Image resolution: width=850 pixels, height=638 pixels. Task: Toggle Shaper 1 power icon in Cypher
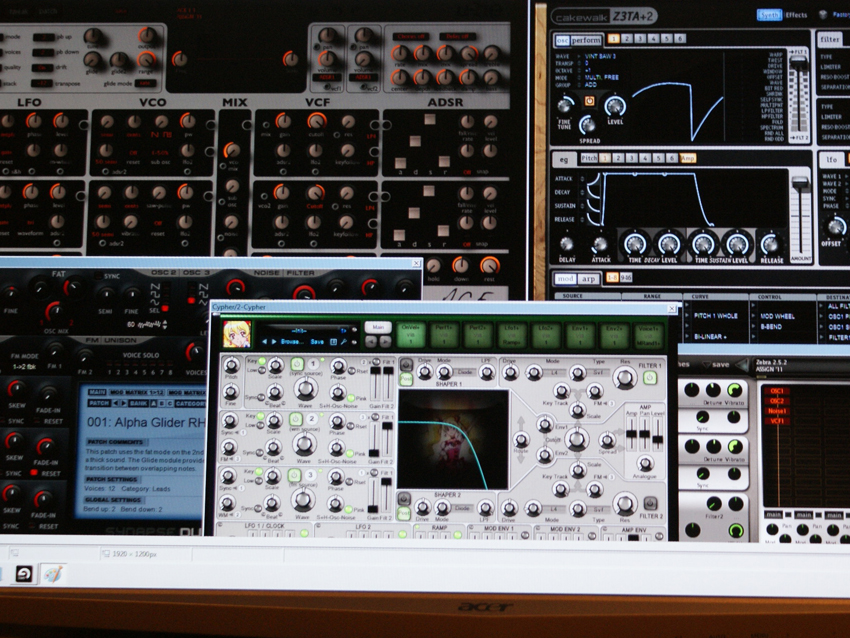405,365
